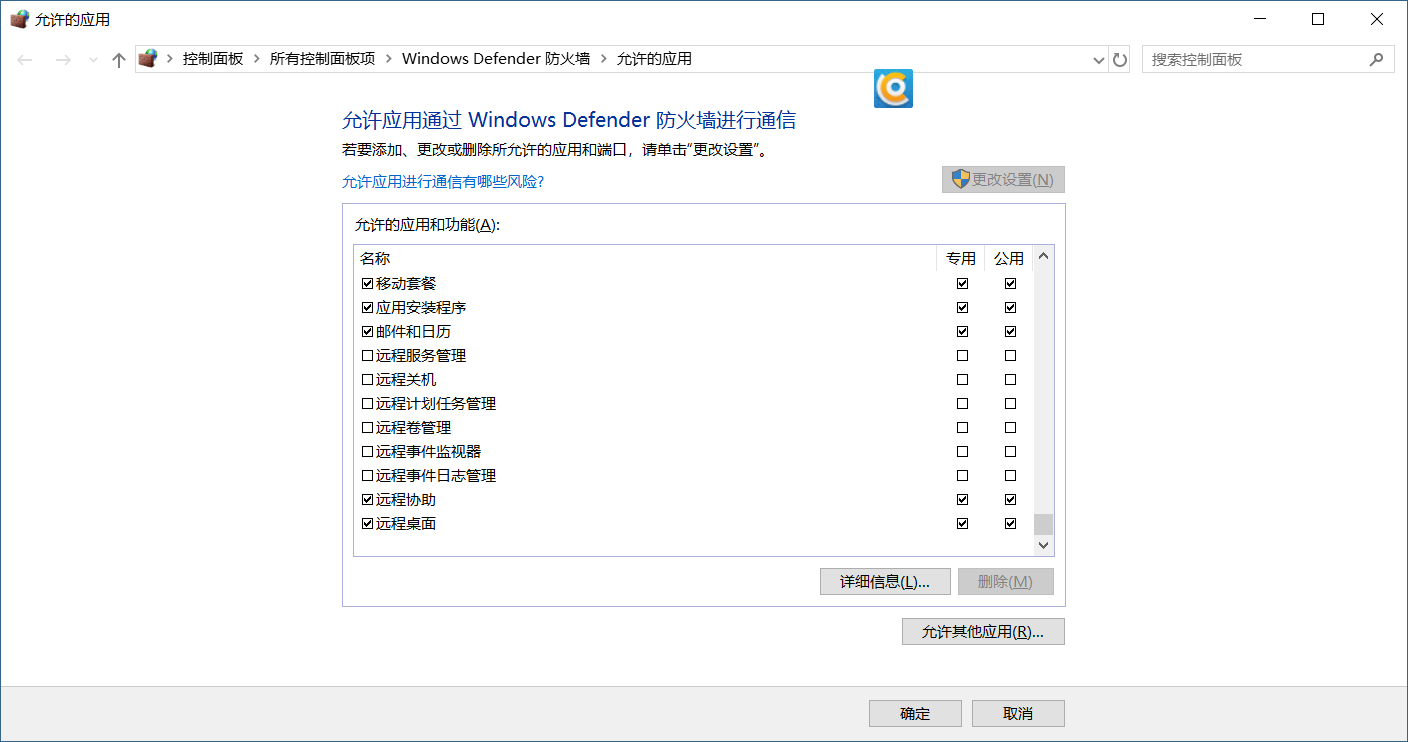Image resolution: width=1408 pixels, height=742 pixels.
Task: Toggle 专用 checkbox for 远程协助
Action: [x=962, y=500]
